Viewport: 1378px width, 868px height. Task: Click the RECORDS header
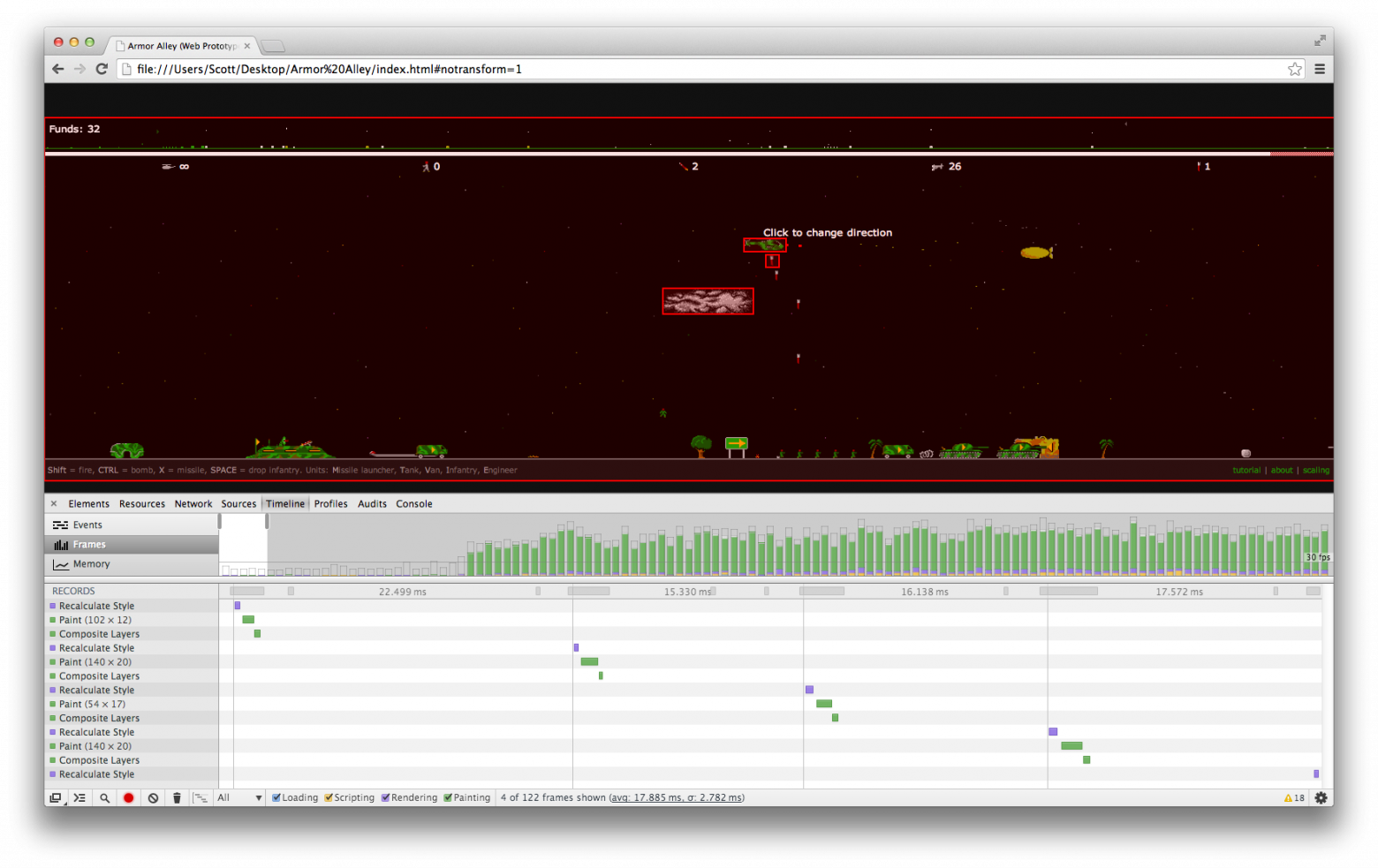[x=73, y=592]
